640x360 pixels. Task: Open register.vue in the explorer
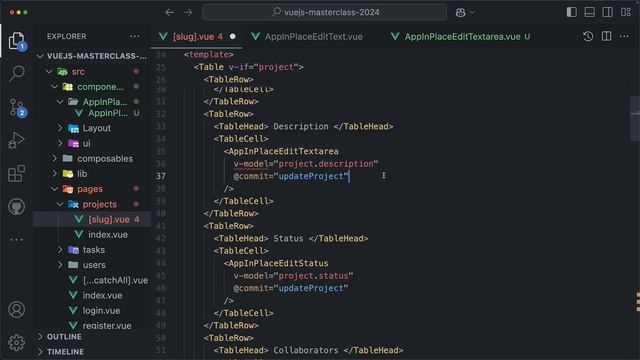(x=92, y=325)
